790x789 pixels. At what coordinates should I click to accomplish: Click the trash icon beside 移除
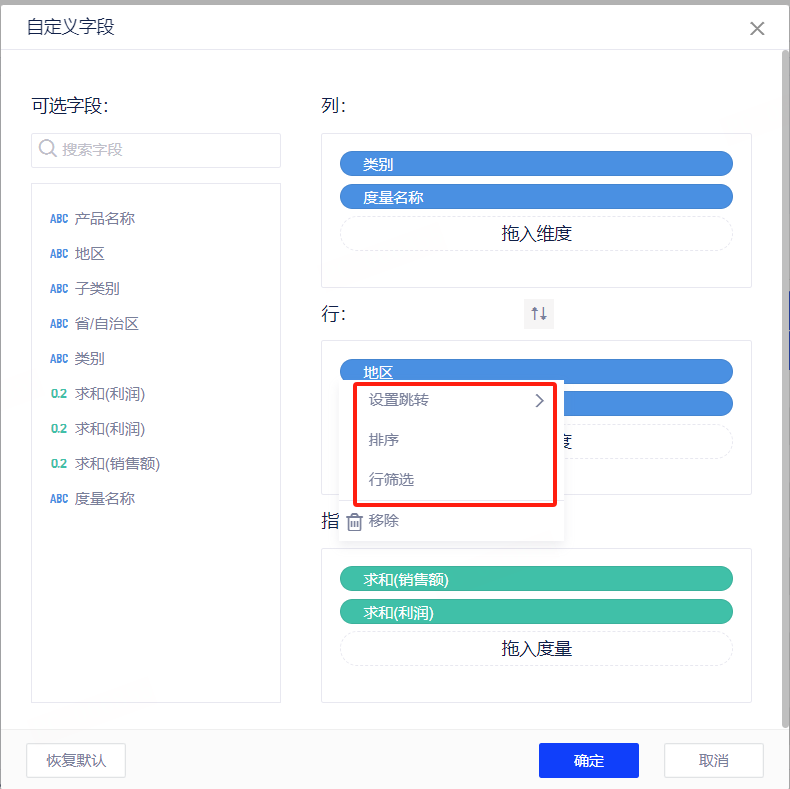354,521
